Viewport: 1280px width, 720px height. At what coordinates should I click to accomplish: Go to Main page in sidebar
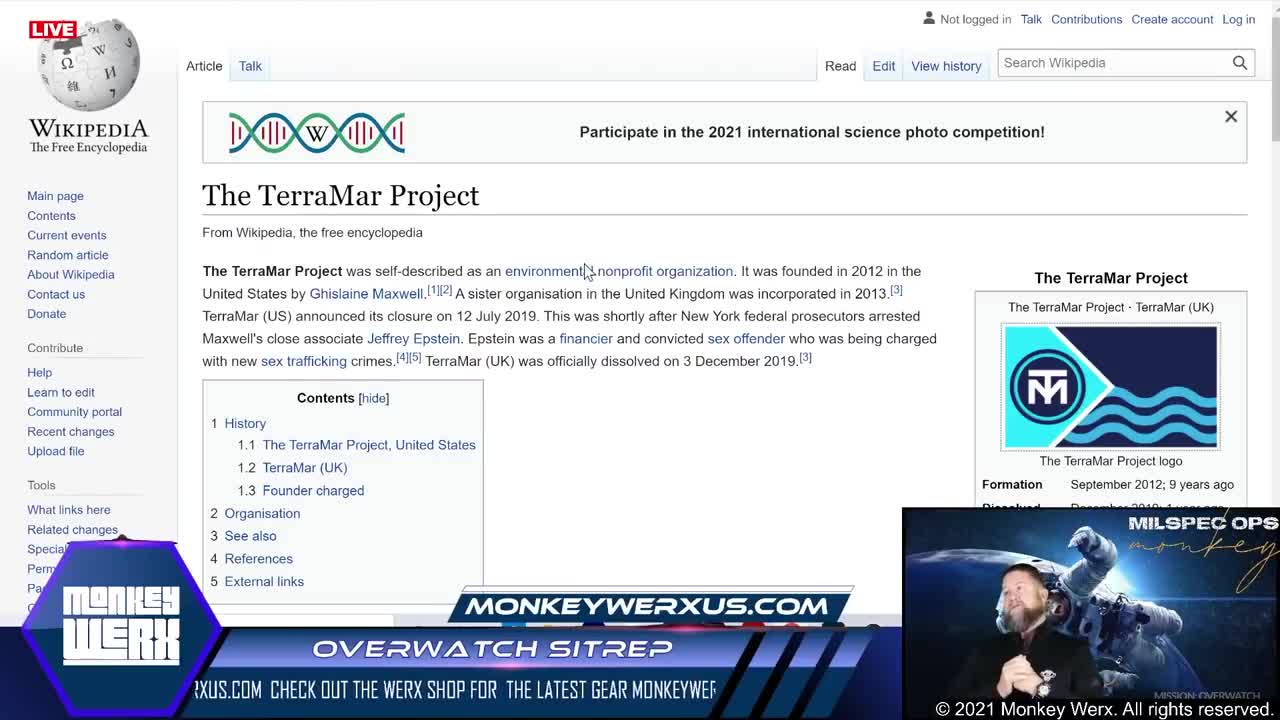55,196
